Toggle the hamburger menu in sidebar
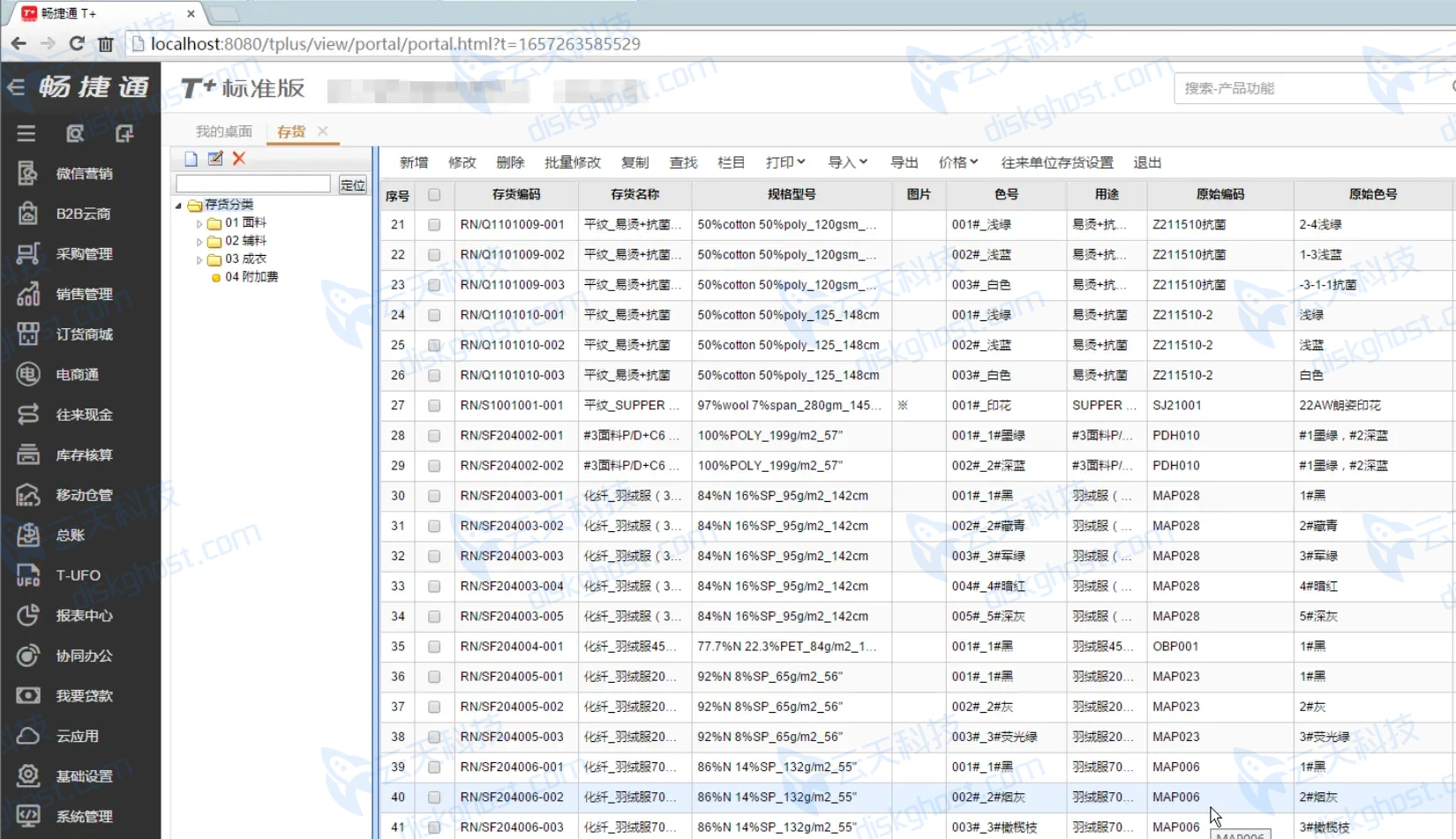The height and width of the screenshot is (839, 1456). tap(26, 133)
